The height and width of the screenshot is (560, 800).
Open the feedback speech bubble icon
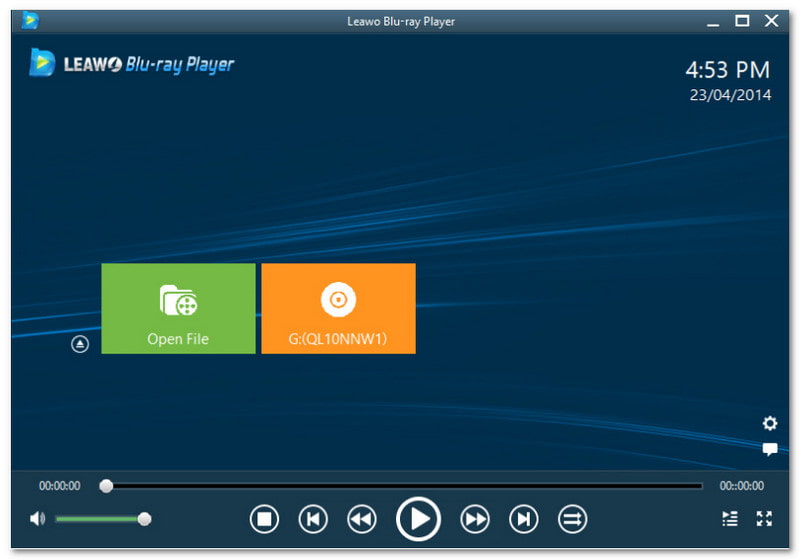769,449
